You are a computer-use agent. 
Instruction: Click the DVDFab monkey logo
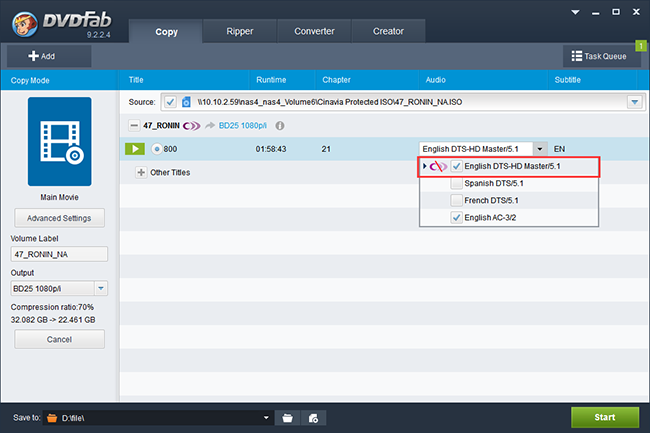point(25,24)
